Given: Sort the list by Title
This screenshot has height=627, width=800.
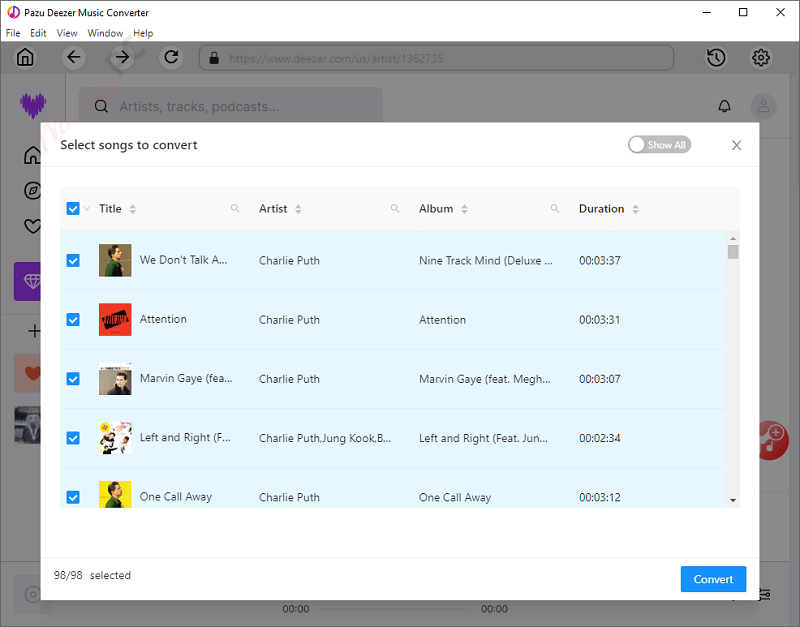Looking at the screenshot, I should pyautogui.click(x=133, y=209).
